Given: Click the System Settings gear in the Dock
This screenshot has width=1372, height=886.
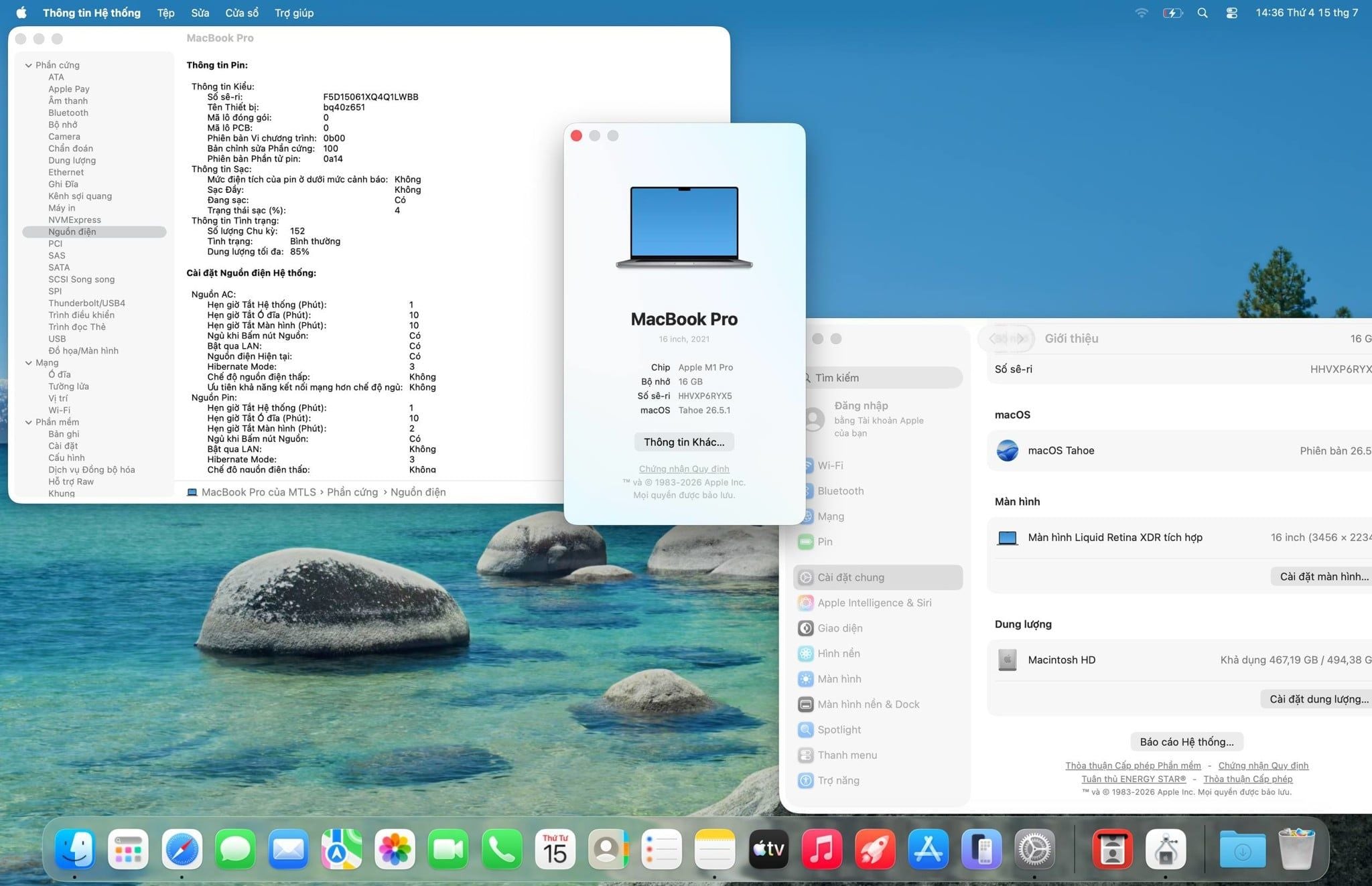Looking at the screenshot, I should point(1035,849).
